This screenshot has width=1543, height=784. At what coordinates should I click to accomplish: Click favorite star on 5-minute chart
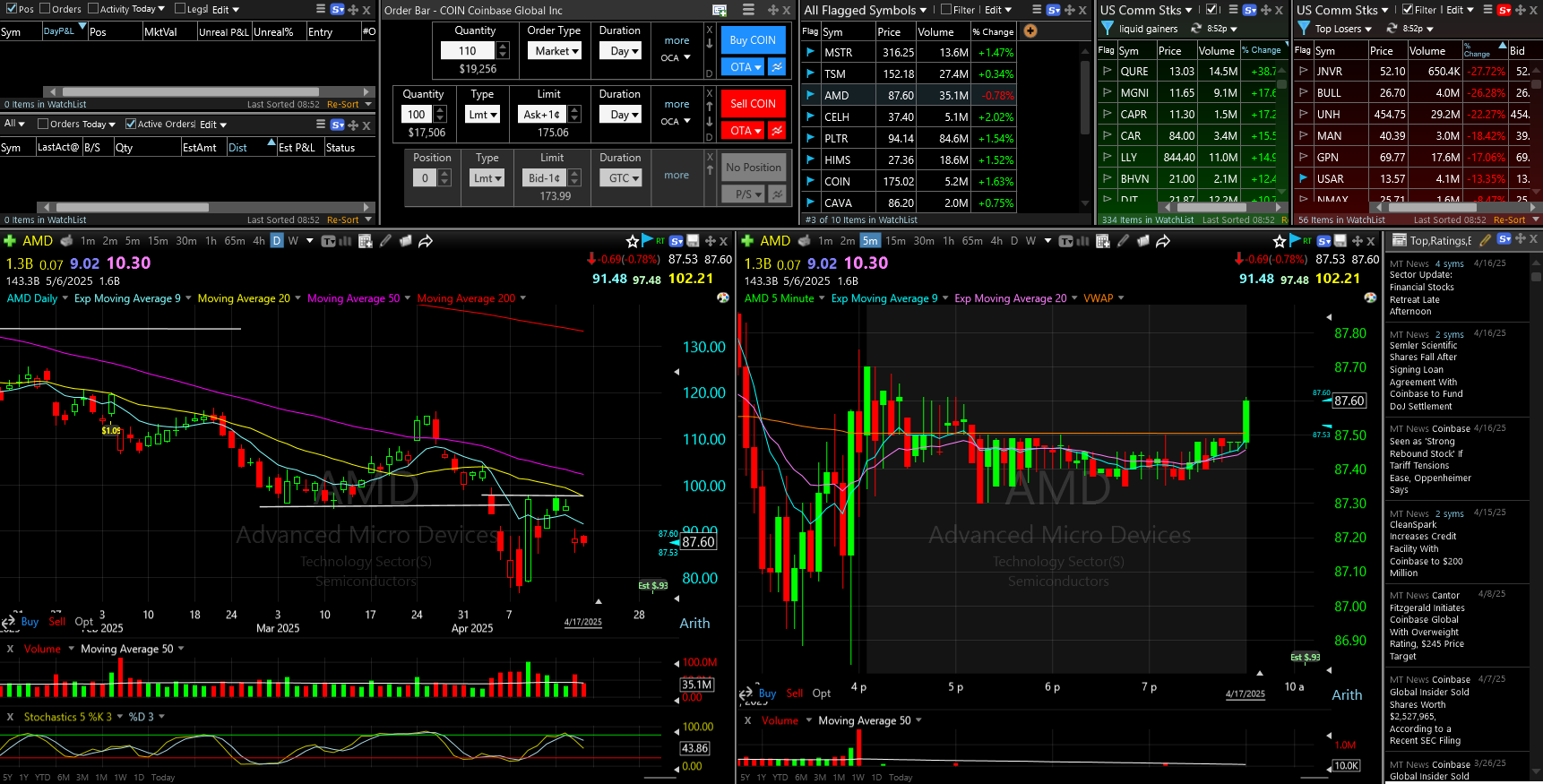point(1280,241)
